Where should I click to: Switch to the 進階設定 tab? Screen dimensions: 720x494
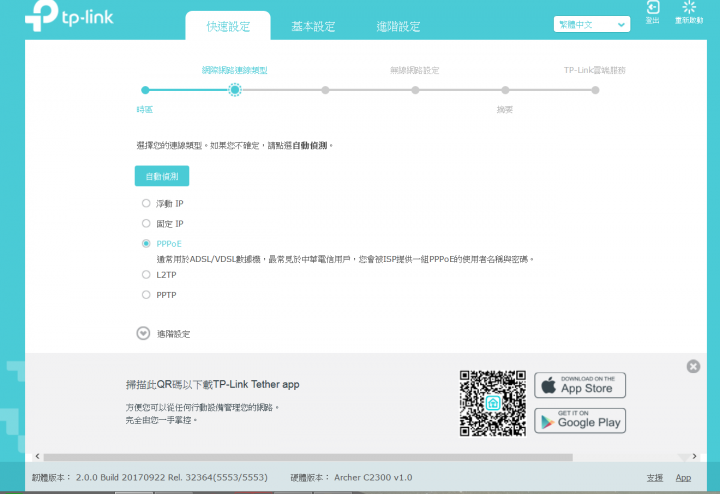tap(398, 26)
